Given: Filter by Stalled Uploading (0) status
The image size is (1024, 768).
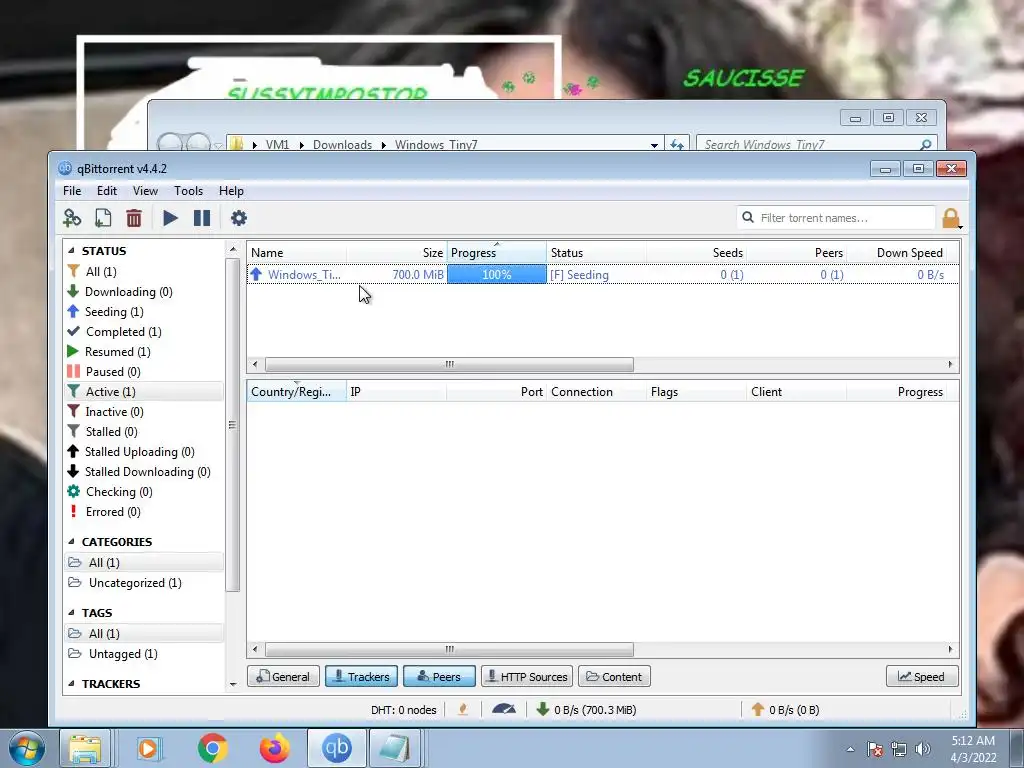Looking at the screenshot, I should click(x=144, y=452).
